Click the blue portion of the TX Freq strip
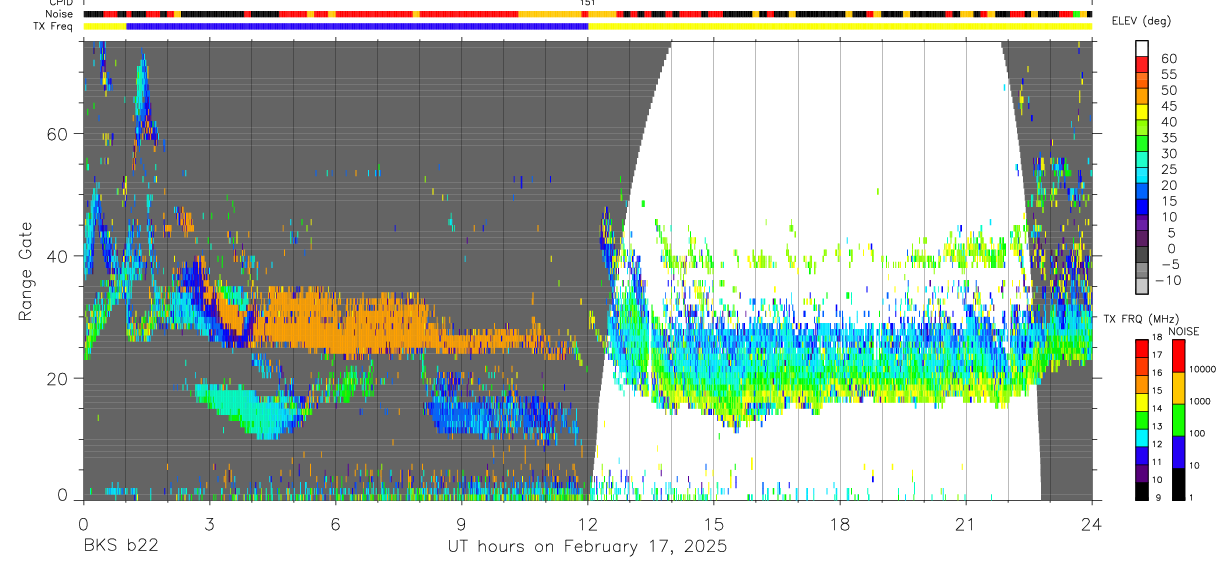1228x567 pixels. tap(357, 26)
